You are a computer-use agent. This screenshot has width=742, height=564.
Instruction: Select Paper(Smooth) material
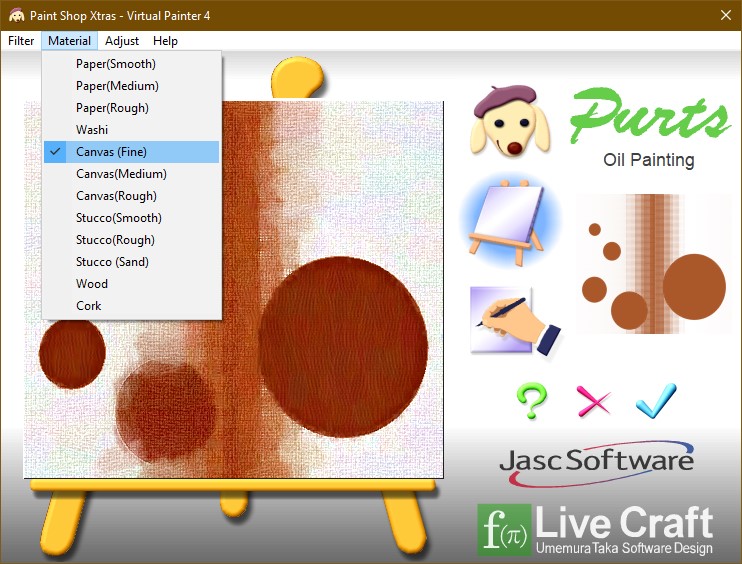[x=132, y=64]
